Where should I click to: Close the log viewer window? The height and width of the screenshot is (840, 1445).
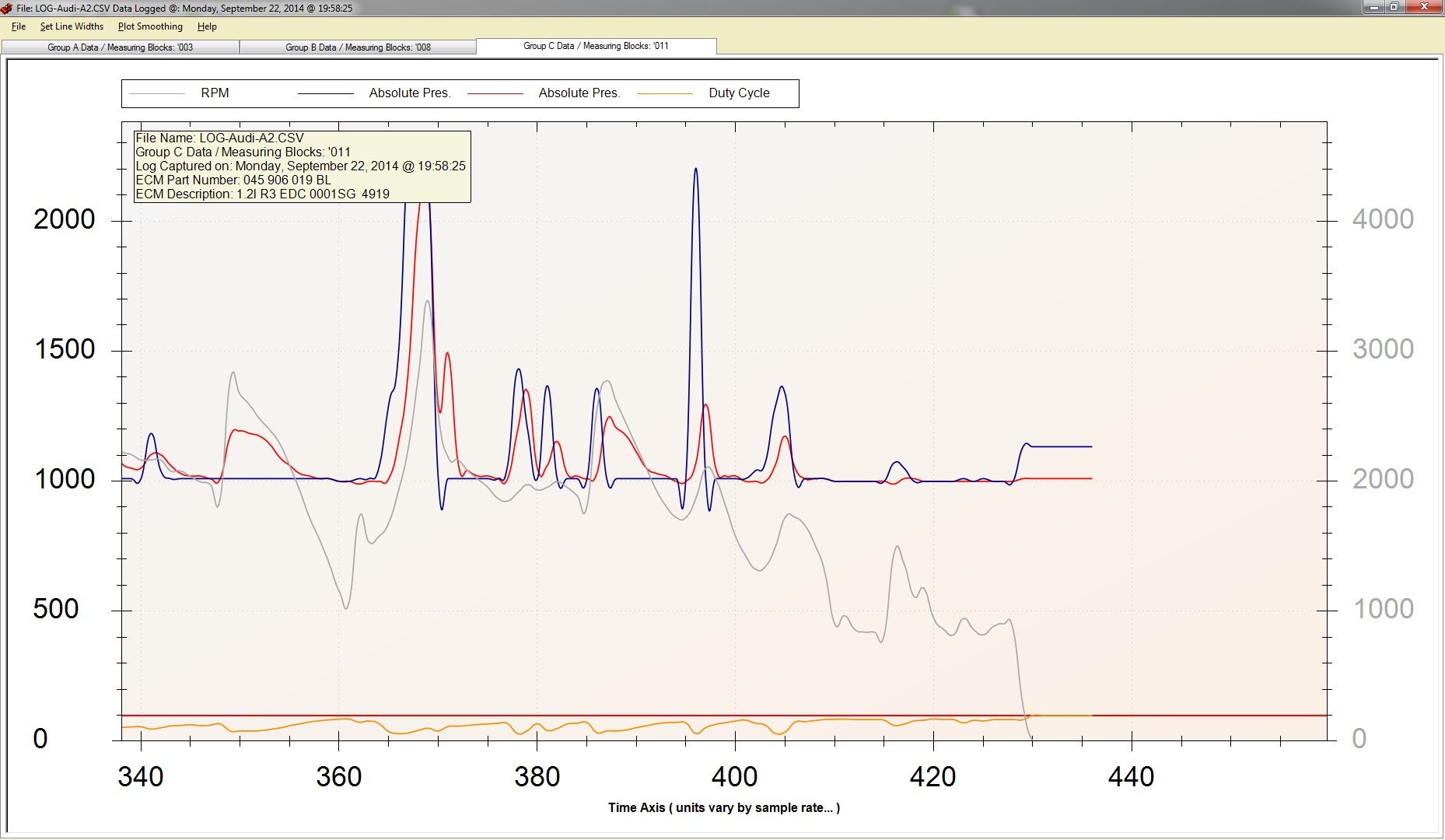coord(1425,7)
